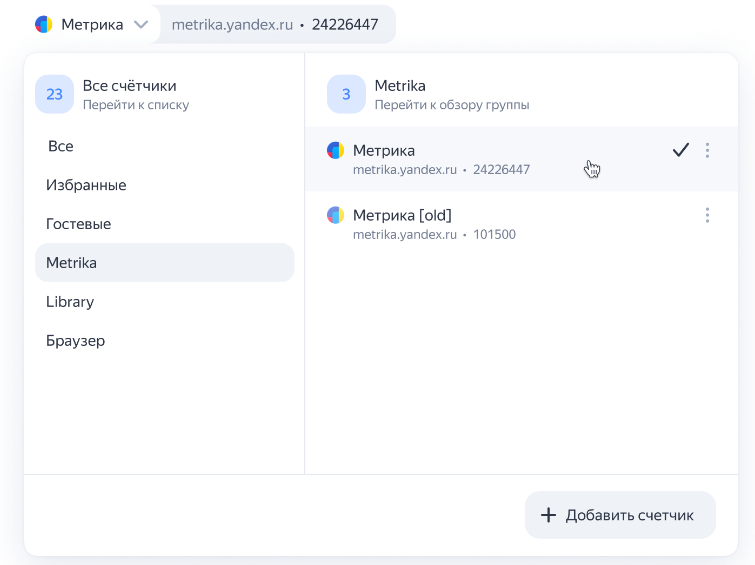Click the checkmark on selected Метрика counter

click(680, 150)
